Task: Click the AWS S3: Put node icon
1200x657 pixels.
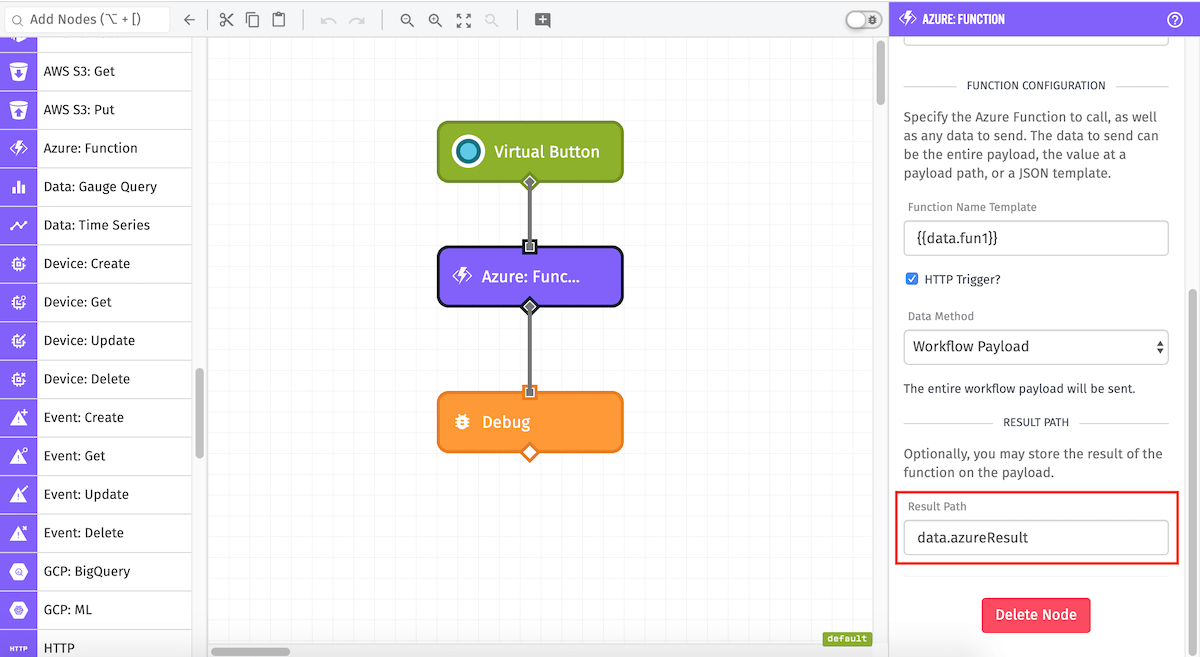Action: (x=18, y=110)
